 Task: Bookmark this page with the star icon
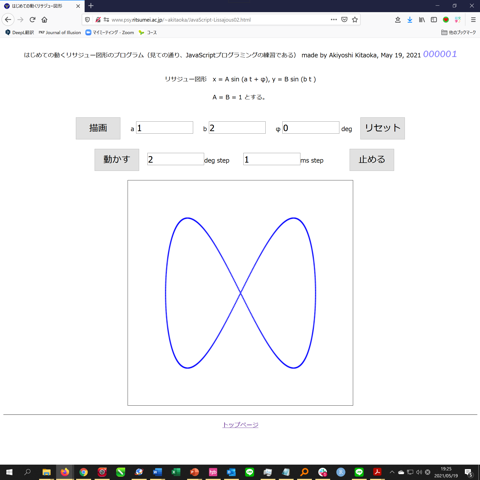click(x=355, y=20)
